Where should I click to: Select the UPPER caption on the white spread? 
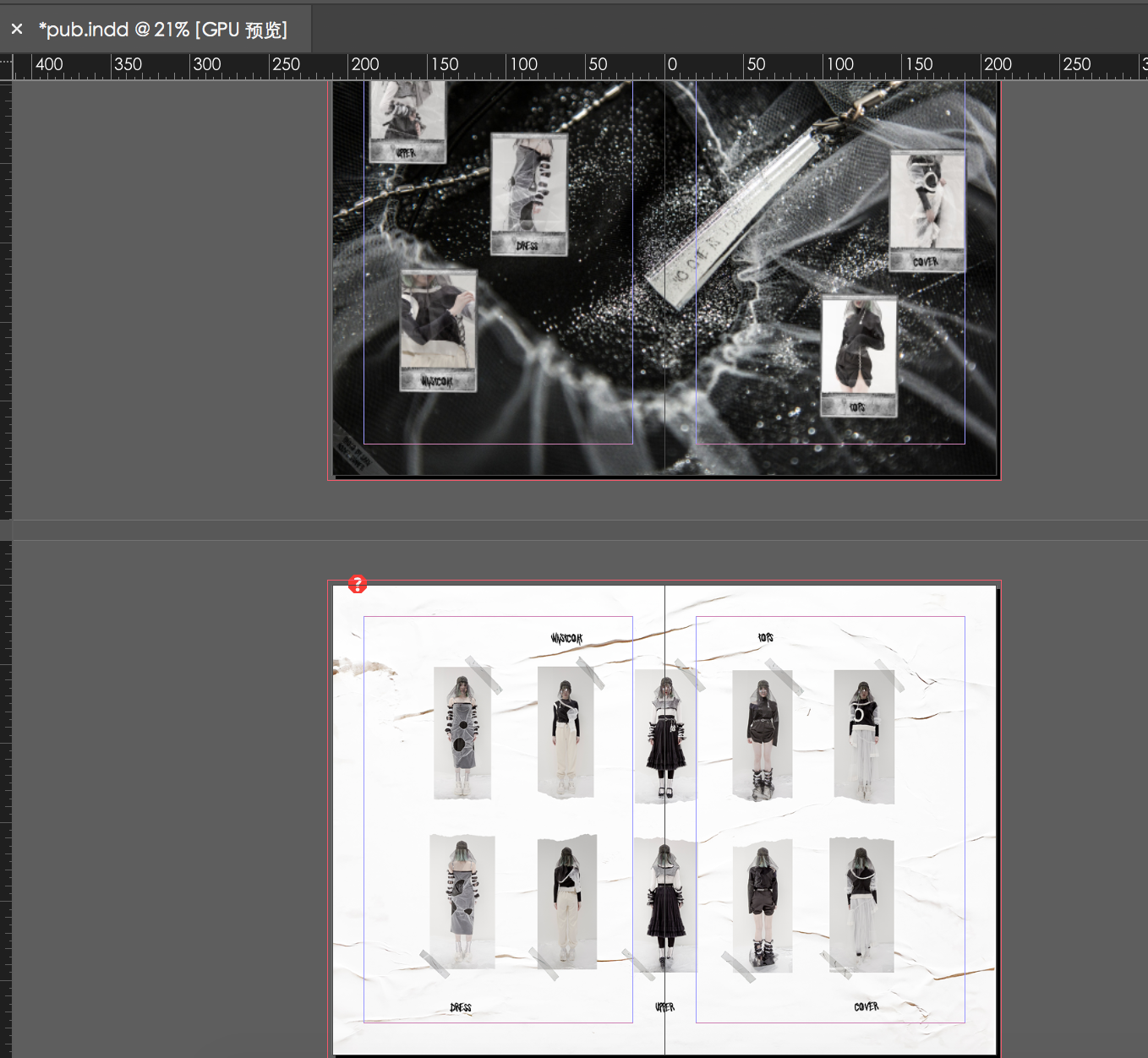point(665,1006)
